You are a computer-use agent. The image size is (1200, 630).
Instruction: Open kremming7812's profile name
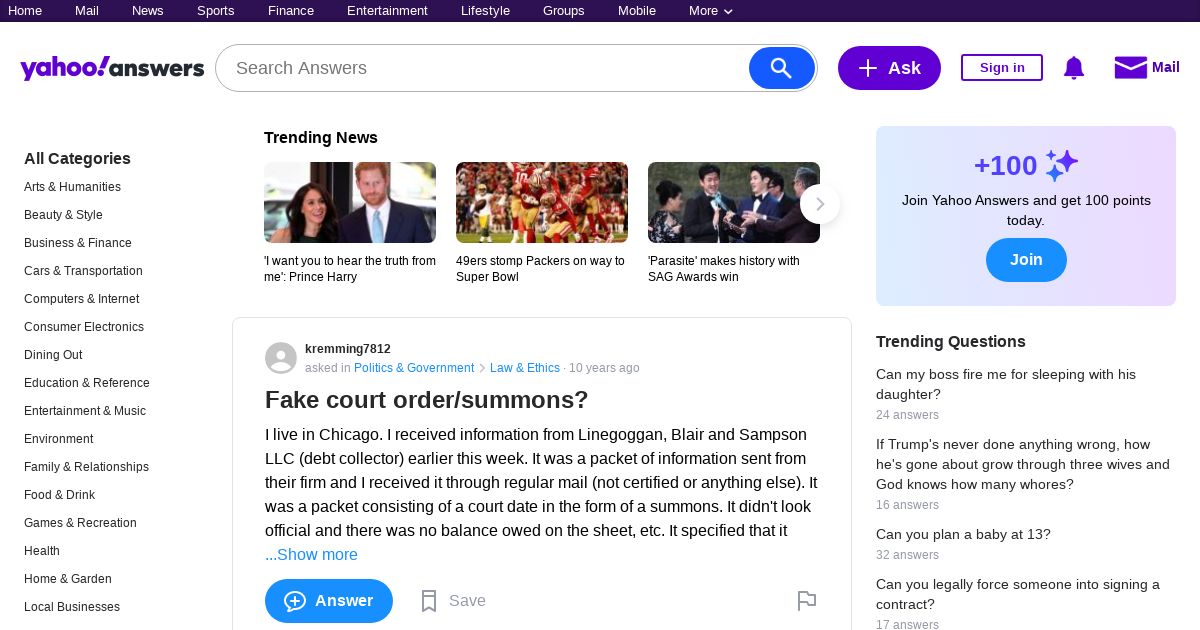point(348,349)
